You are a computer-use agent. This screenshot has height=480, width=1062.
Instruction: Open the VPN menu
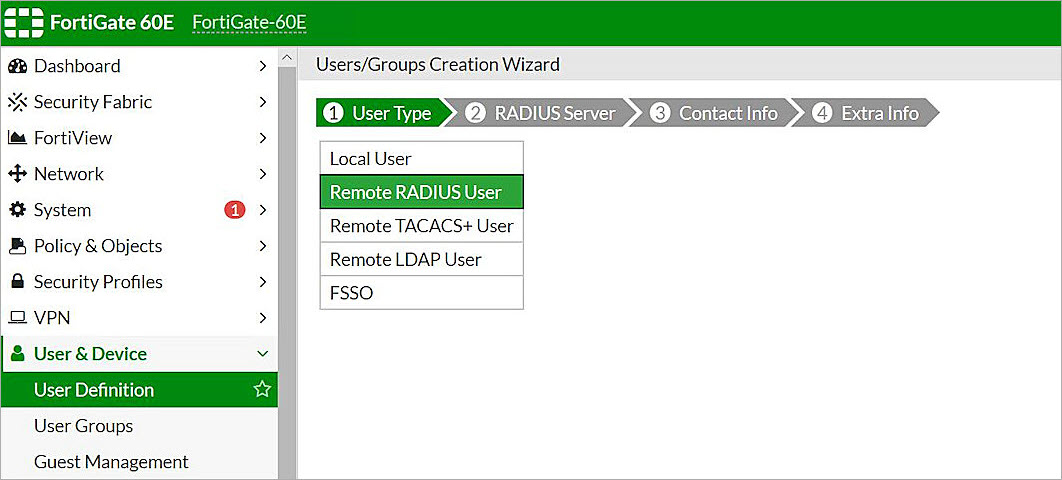coord(139,318)
